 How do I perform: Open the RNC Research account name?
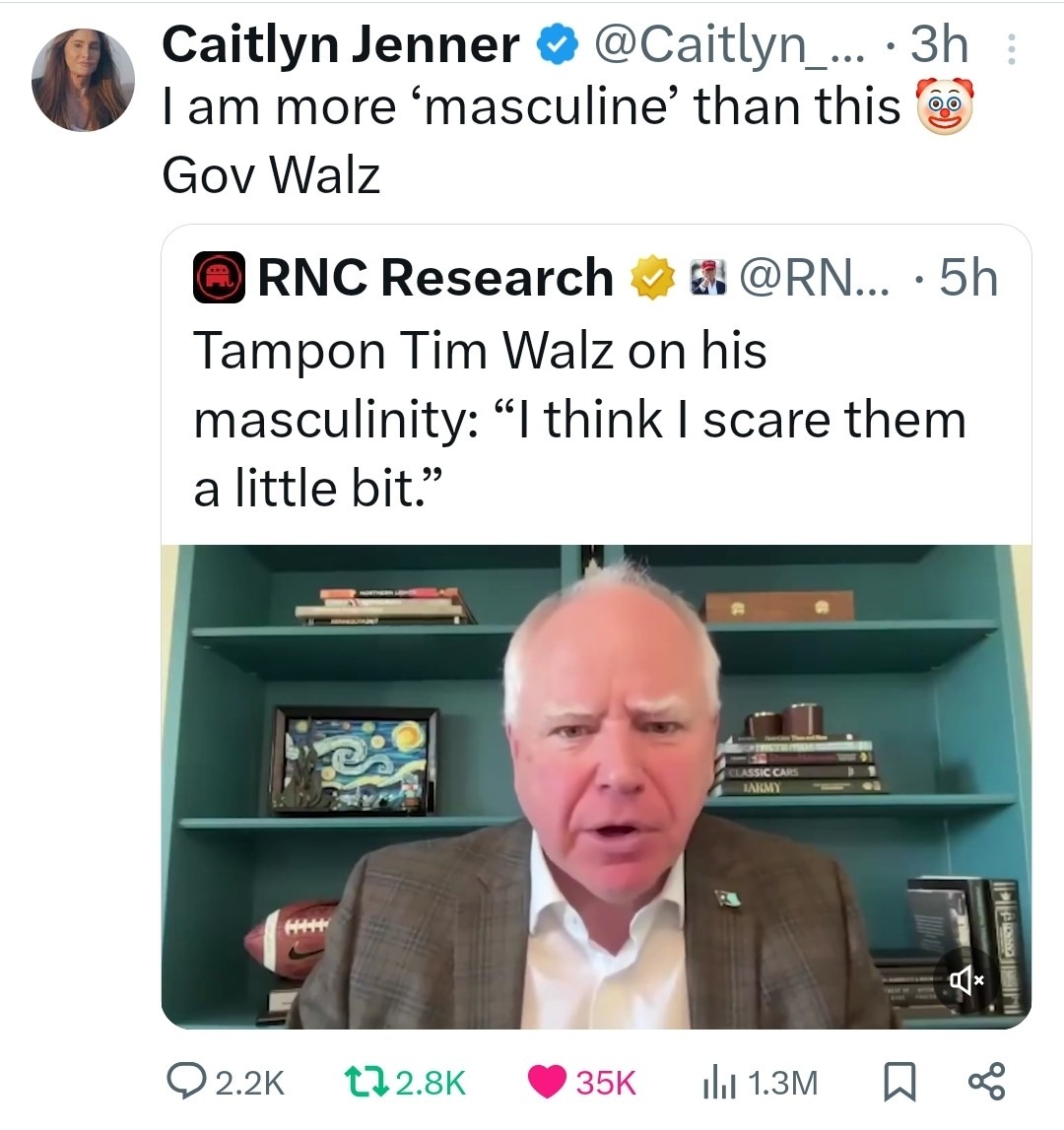tap(434, 278)
